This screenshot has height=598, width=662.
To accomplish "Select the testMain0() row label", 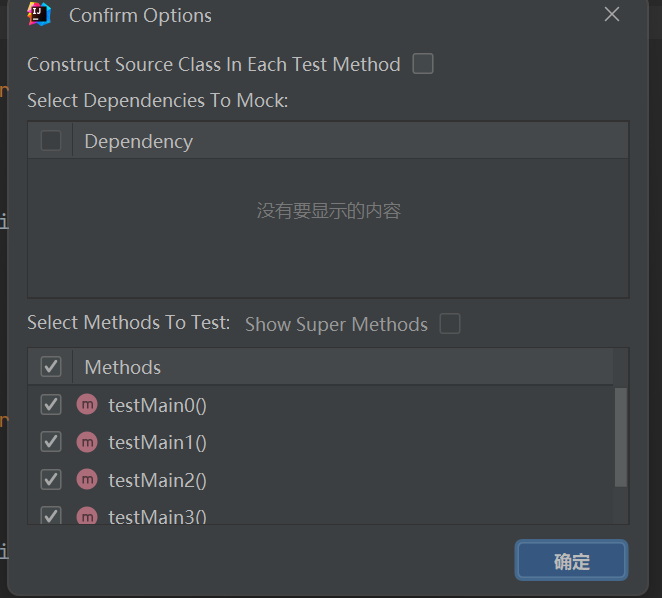I will [x=157, y=405].
